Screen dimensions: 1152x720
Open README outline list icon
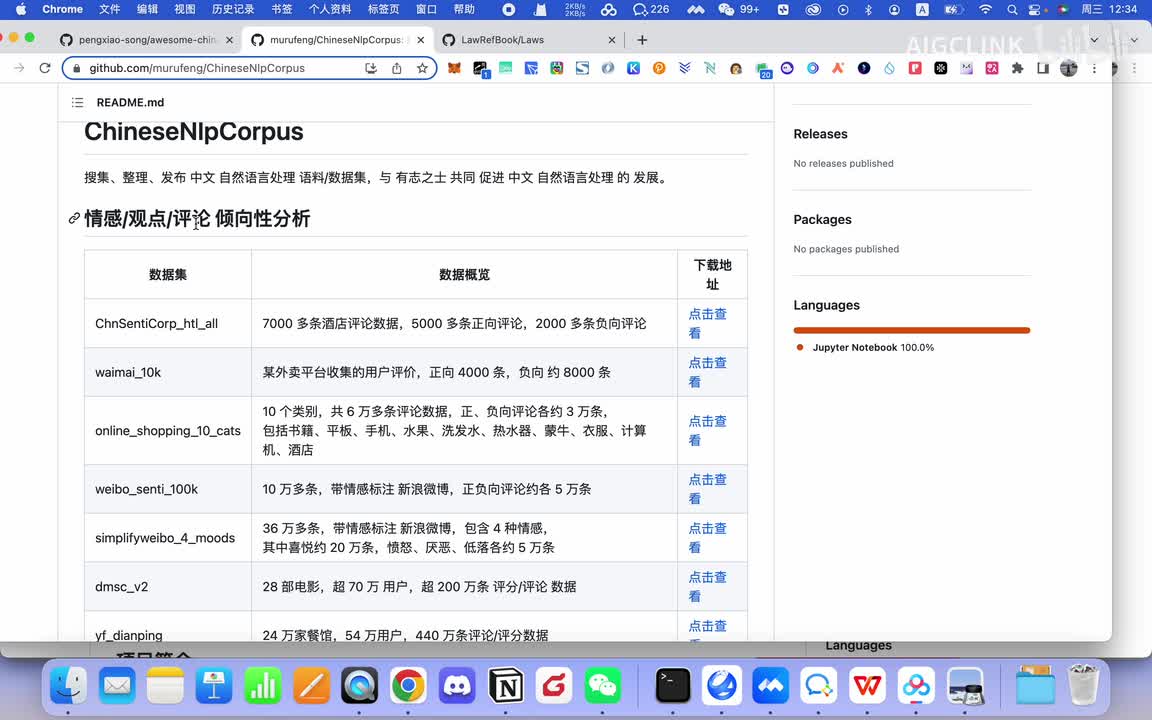click(x=78, y=103)
